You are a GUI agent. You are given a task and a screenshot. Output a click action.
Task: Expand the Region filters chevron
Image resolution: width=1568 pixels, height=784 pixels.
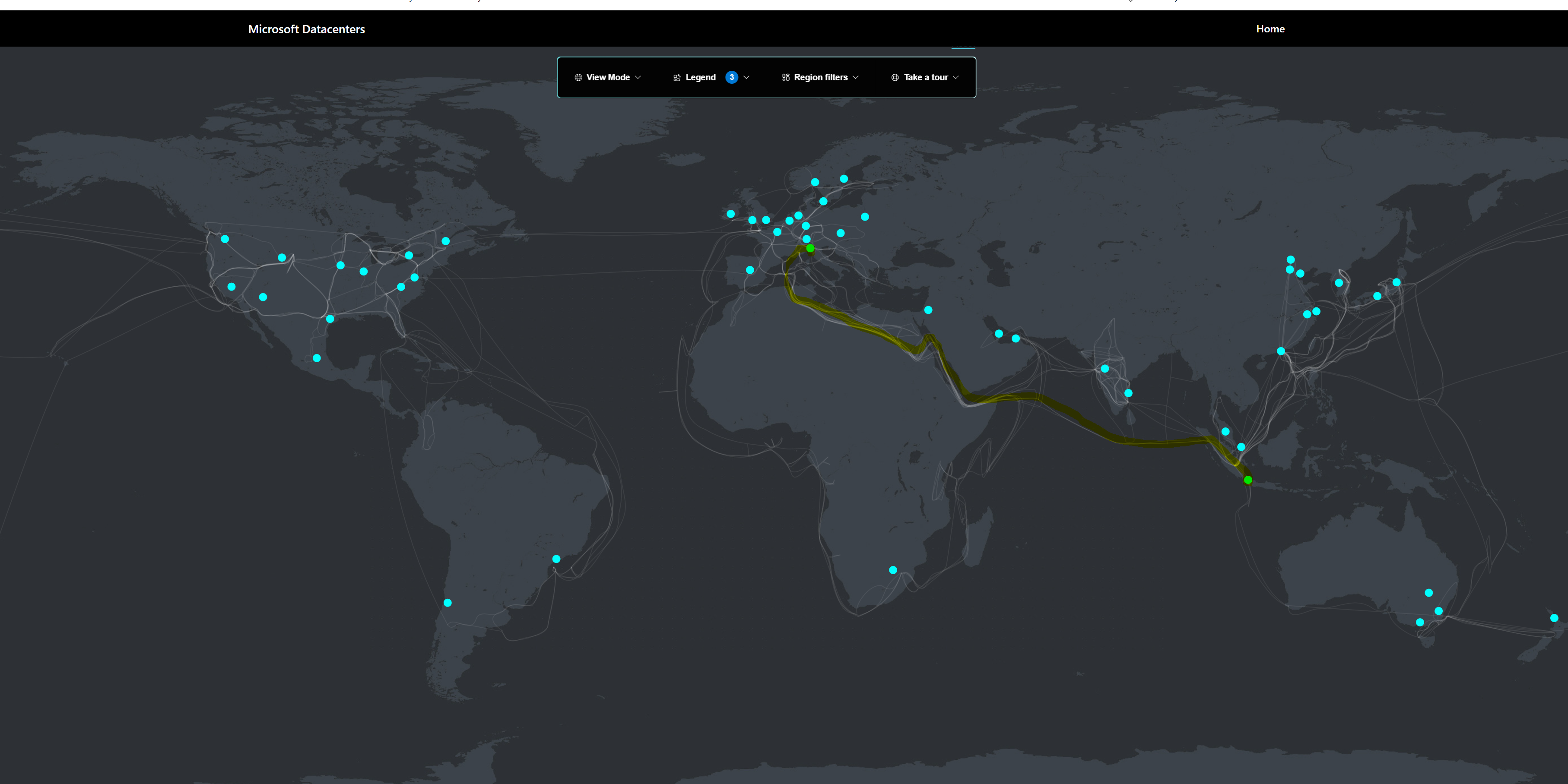point(856,77)
